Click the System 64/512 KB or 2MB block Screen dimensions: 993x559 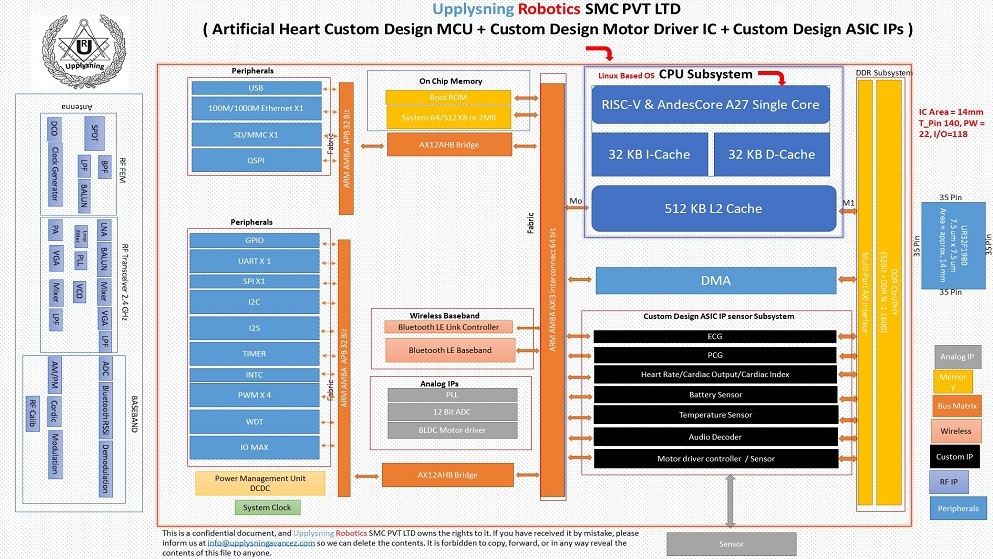(x=448, y=117)
